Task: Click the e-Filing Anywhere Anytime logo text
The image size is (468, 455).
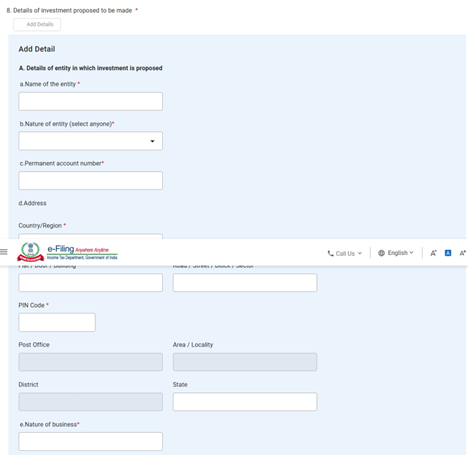Action: pos(82,252)
